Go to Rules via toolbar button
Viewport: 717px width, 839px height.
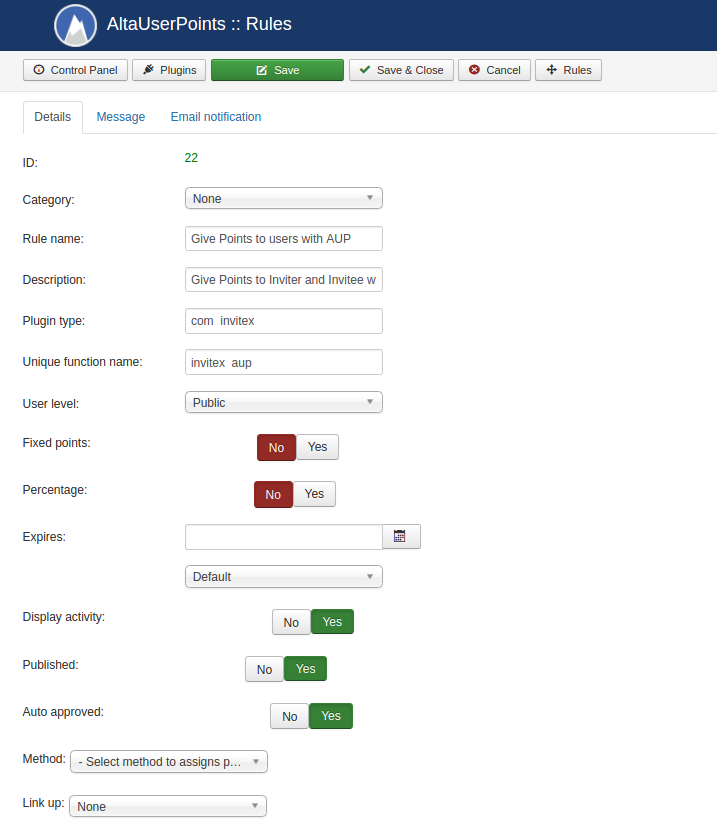(x=568, y=70)
